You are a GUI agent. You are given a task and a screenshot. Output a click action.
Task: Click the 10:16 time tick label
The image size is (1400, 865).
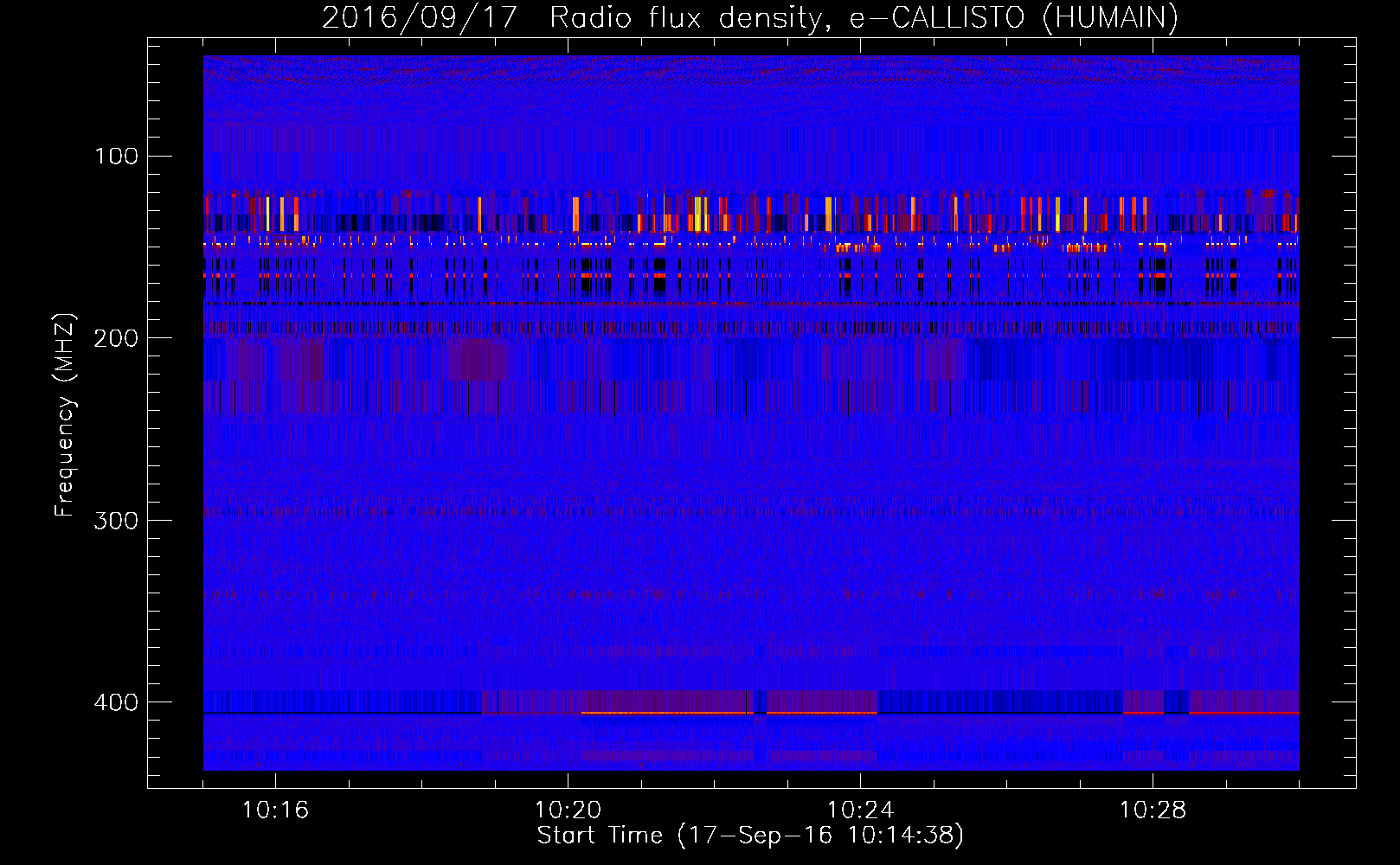point(275,811)
